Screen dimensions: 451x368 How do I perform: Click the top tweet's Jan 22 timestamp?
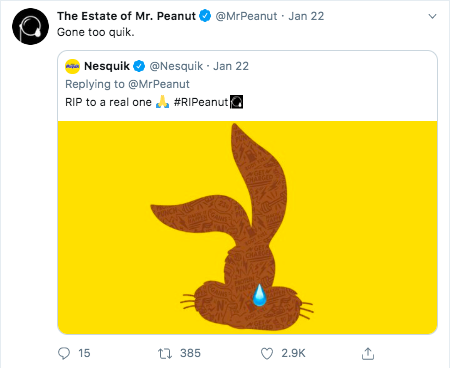tap(306, 16)
